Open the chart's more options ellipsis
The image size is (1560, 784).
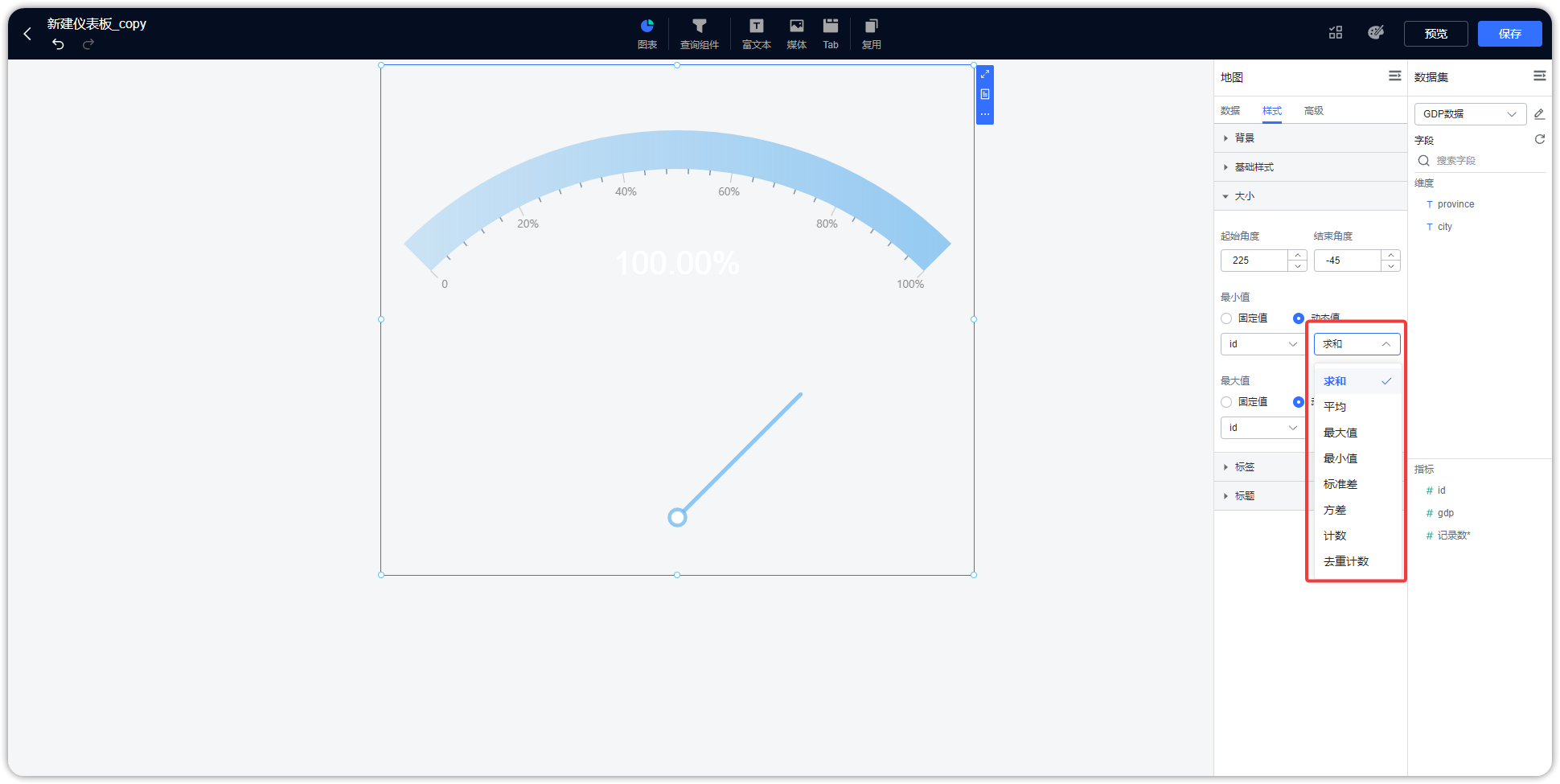tap(985, 114)
